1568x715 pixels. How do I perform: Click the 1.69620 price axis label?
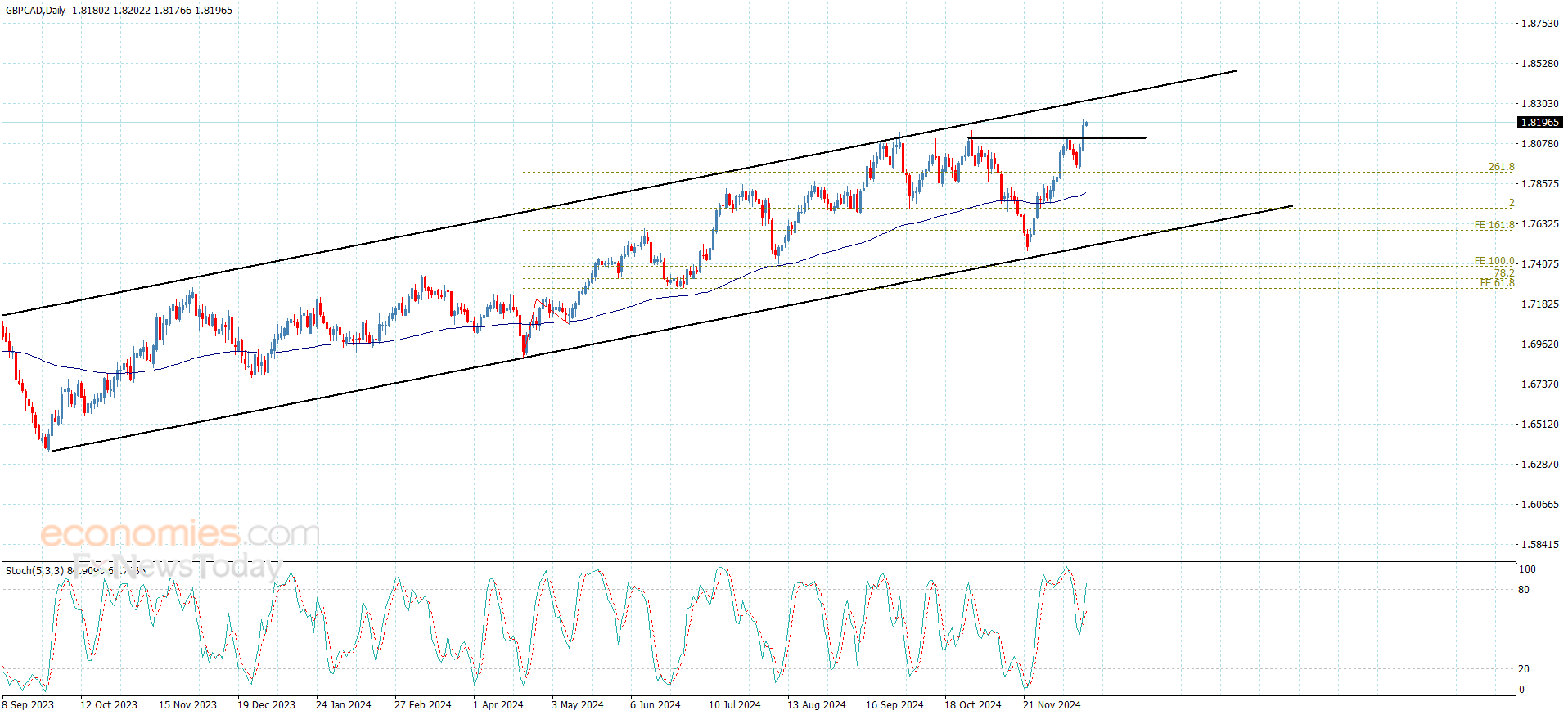pyautogui.click(x=1539, y=344)
